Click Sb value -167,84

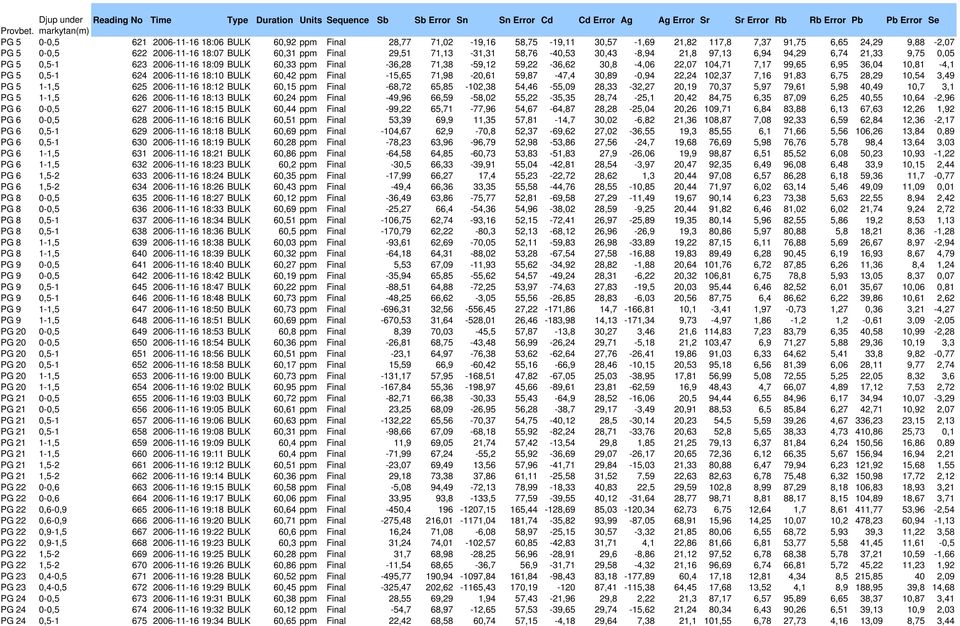pyautogui.click(x=395, y=387)
